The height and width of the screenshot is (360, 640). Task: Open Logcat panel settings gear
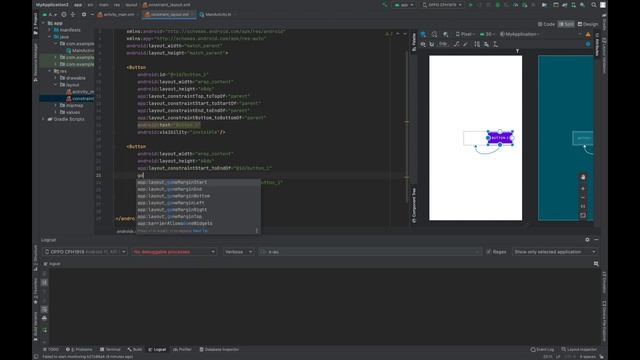pyautogui.click(x=587, y=240)
